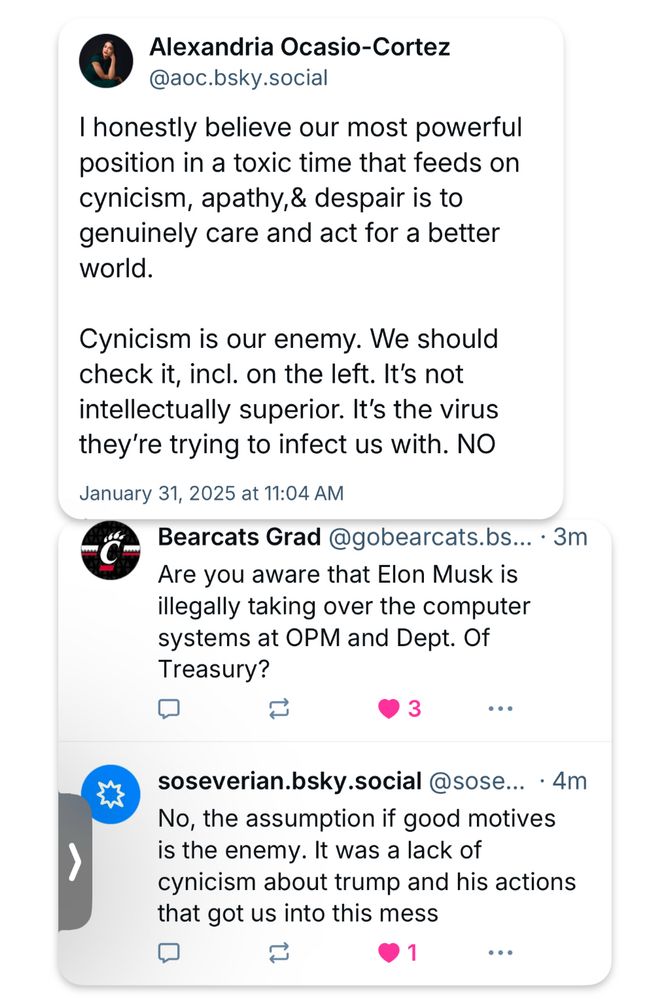Click the Alexandria Ocasio-Cortez display name
The image size is (649, 1000).
click(x=299, y=46)
